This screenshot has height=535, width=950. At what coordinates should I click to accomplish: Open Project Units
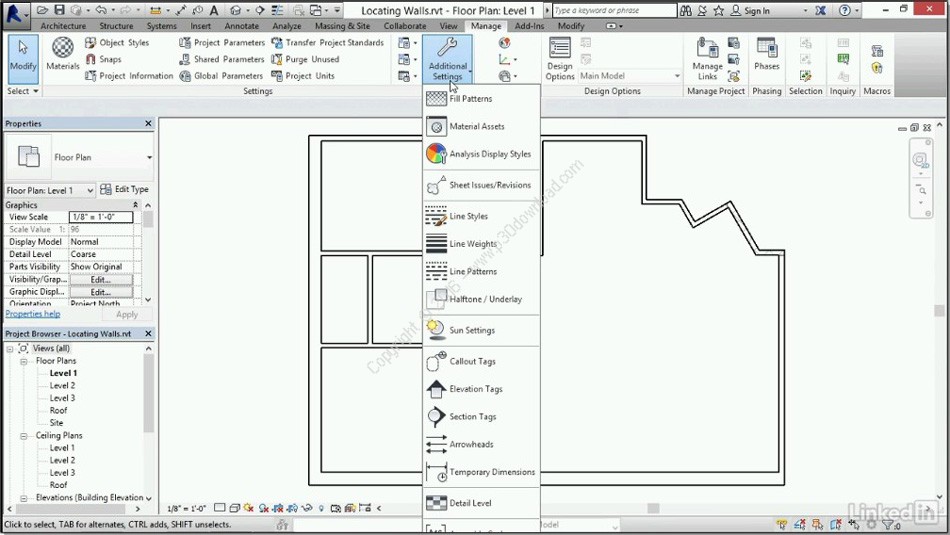(302, 76)
